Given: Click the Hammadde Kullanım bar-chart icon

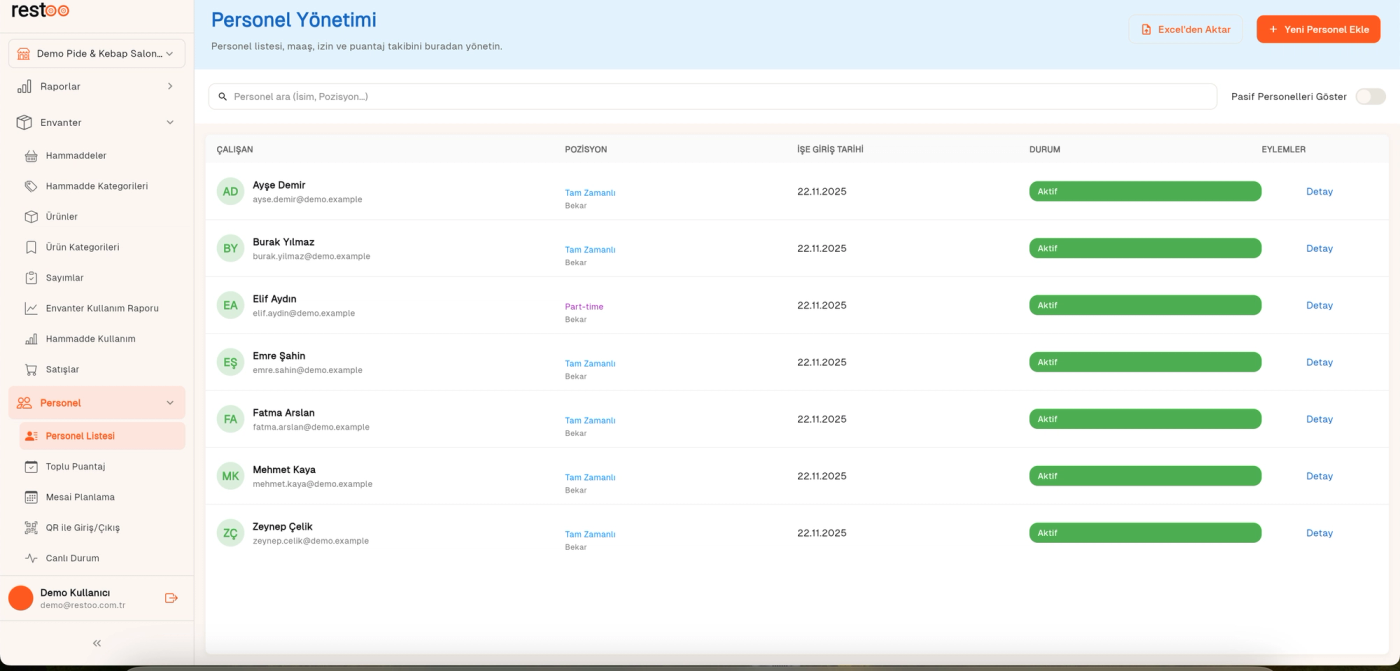Looking at the screenshot, I should [31, 339].
